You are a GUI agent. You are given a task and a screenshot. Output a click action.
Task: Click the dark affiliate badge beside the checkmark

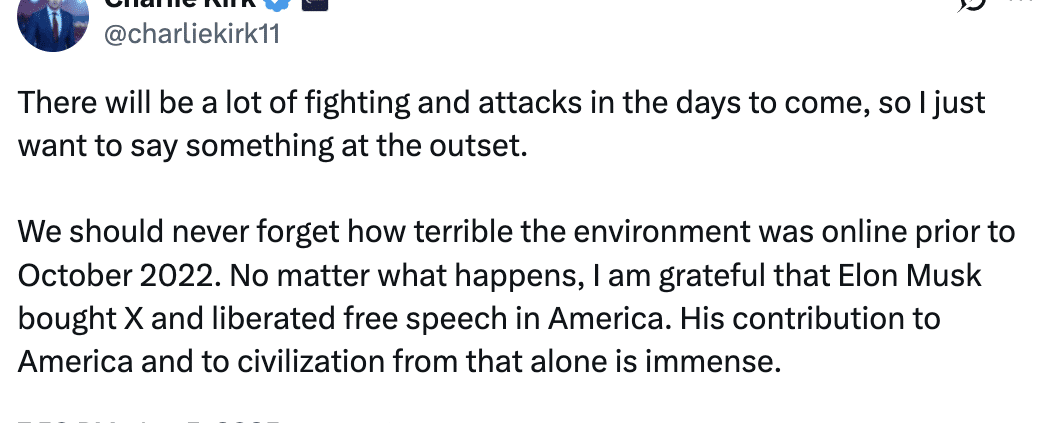click(314, 3)
